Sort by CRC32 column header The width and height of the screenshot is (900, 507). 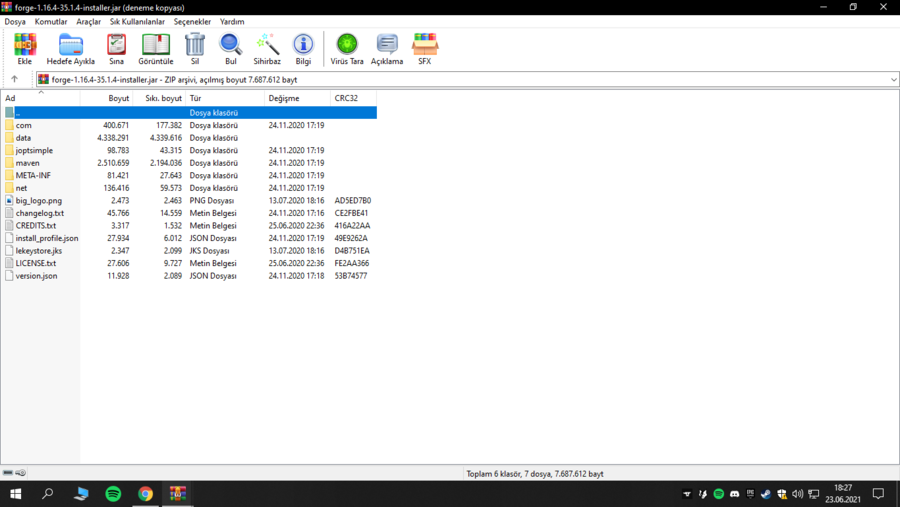354,98
